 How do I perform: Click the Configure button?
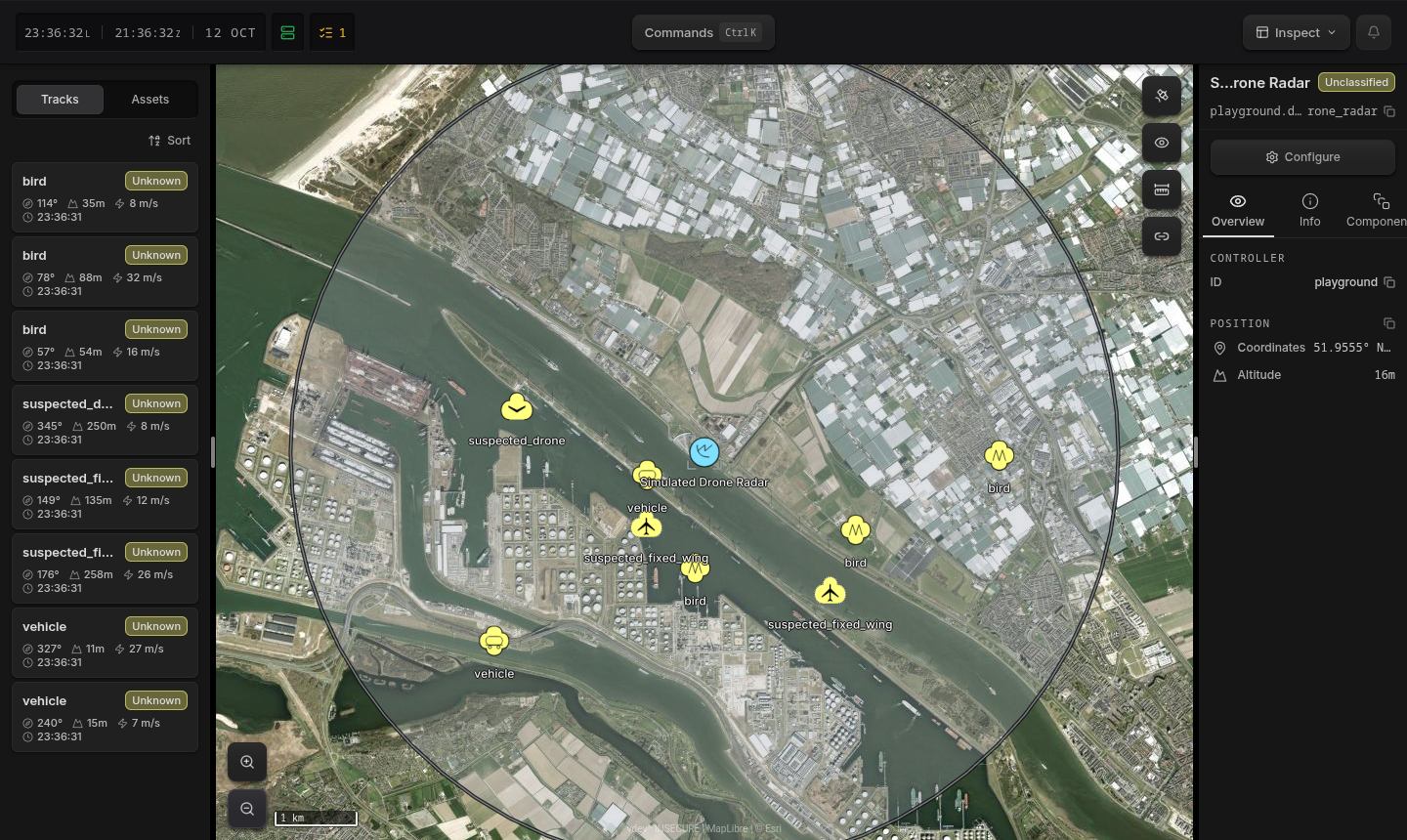1303,157
